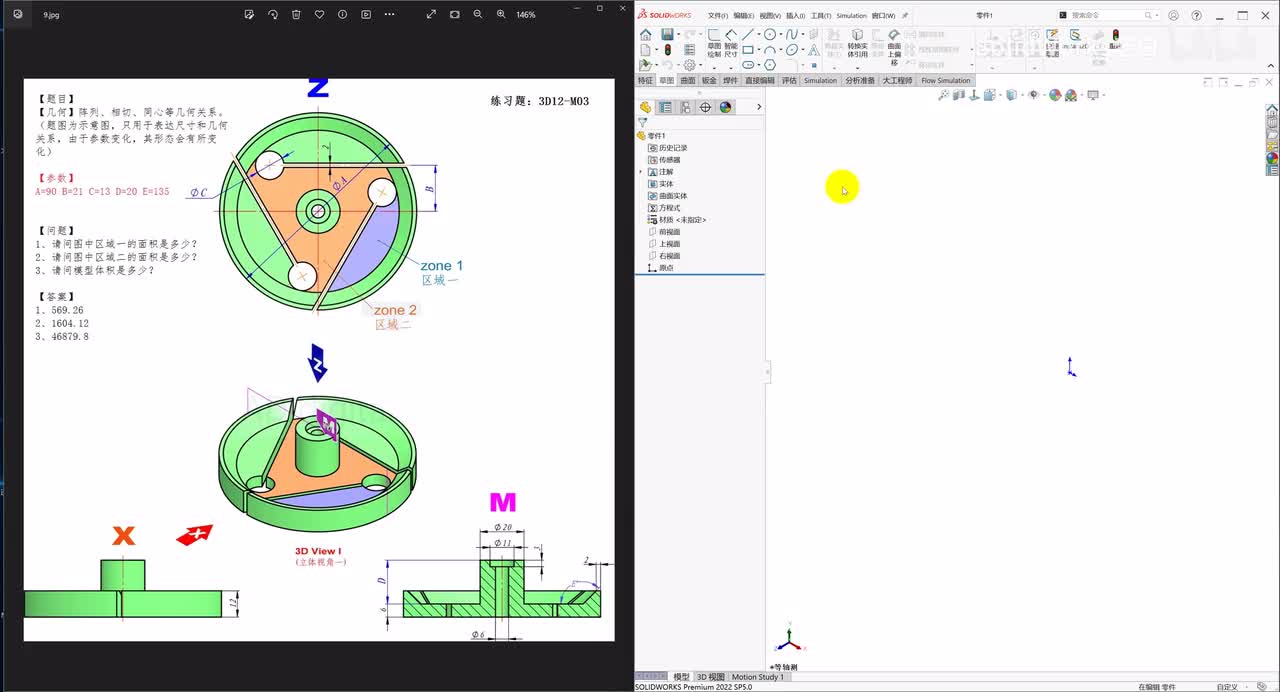The width and height of the screenshot is (1280, 692).
Task: Zoom out the photo
Action: click(x=478, y=15)
